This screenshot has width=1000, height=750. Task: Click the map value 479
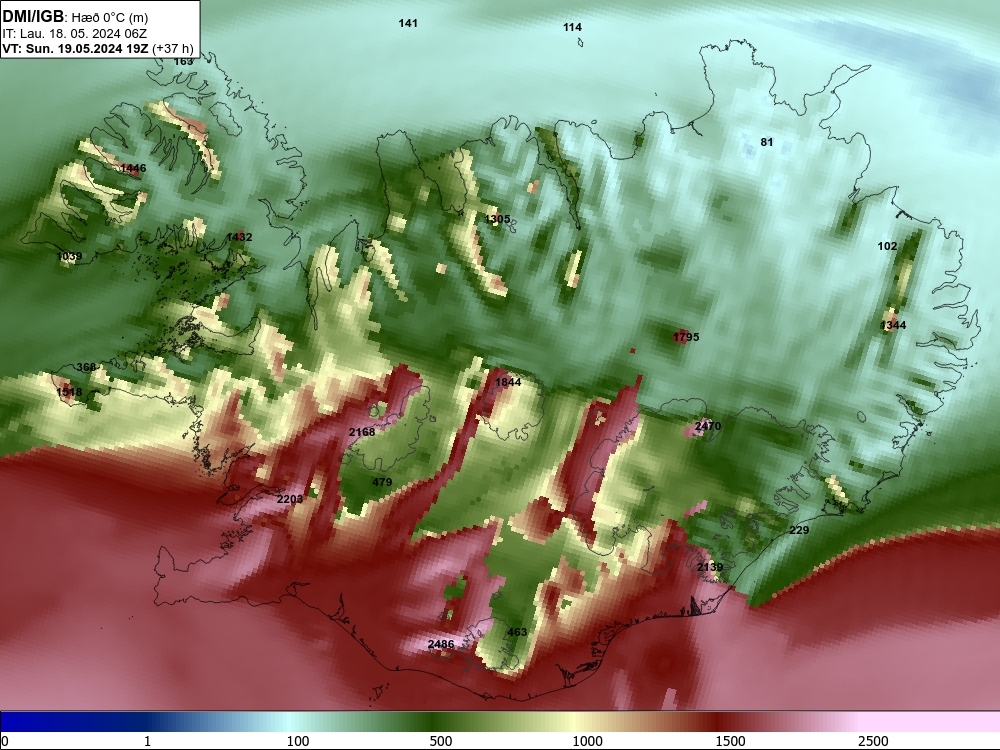pyautogui.click(x=382, y=482)
